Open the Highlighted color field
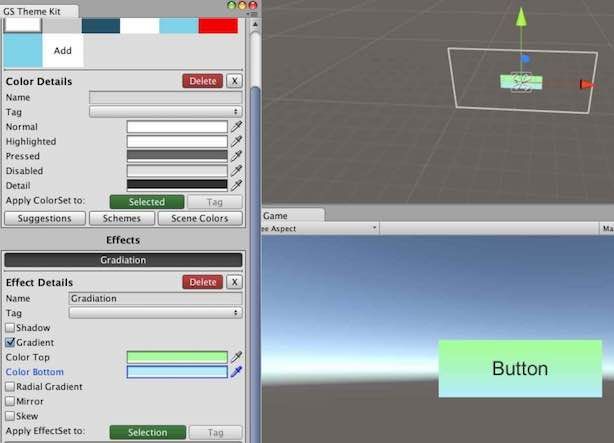 177,141
